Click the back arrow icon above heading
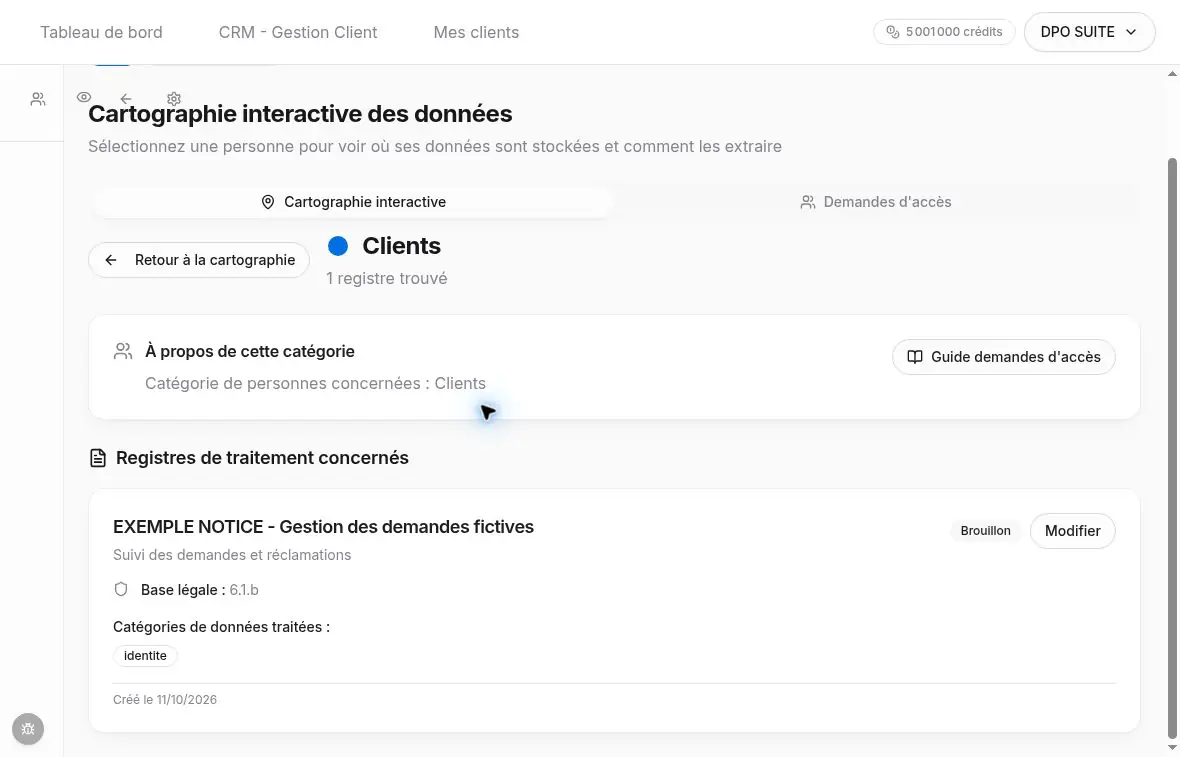Screen dimensions: 1180x757 click(x=126, y=99)
